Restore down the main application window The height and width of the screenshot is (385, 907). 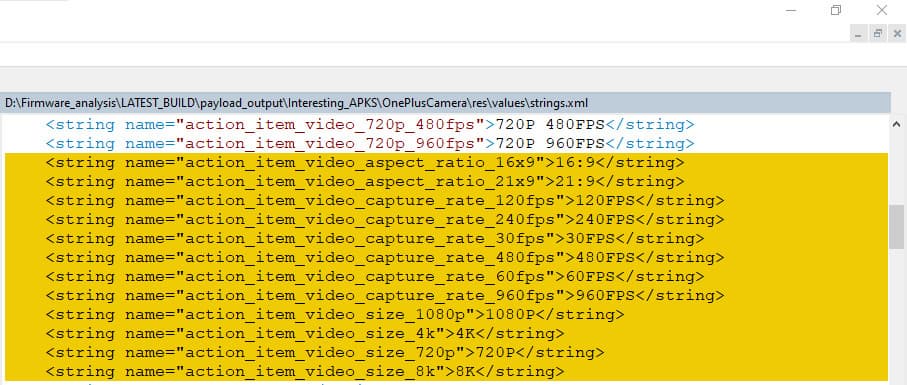[x=836, y=10]
